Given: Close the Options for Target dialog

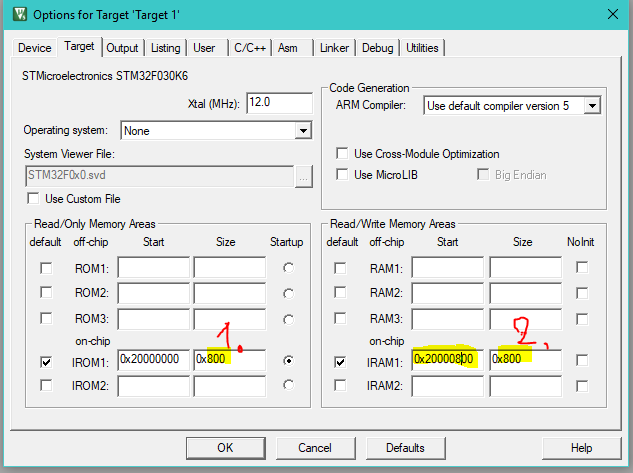Looking at the screenshot, I should pyautogui.click(x=612, y=14).
